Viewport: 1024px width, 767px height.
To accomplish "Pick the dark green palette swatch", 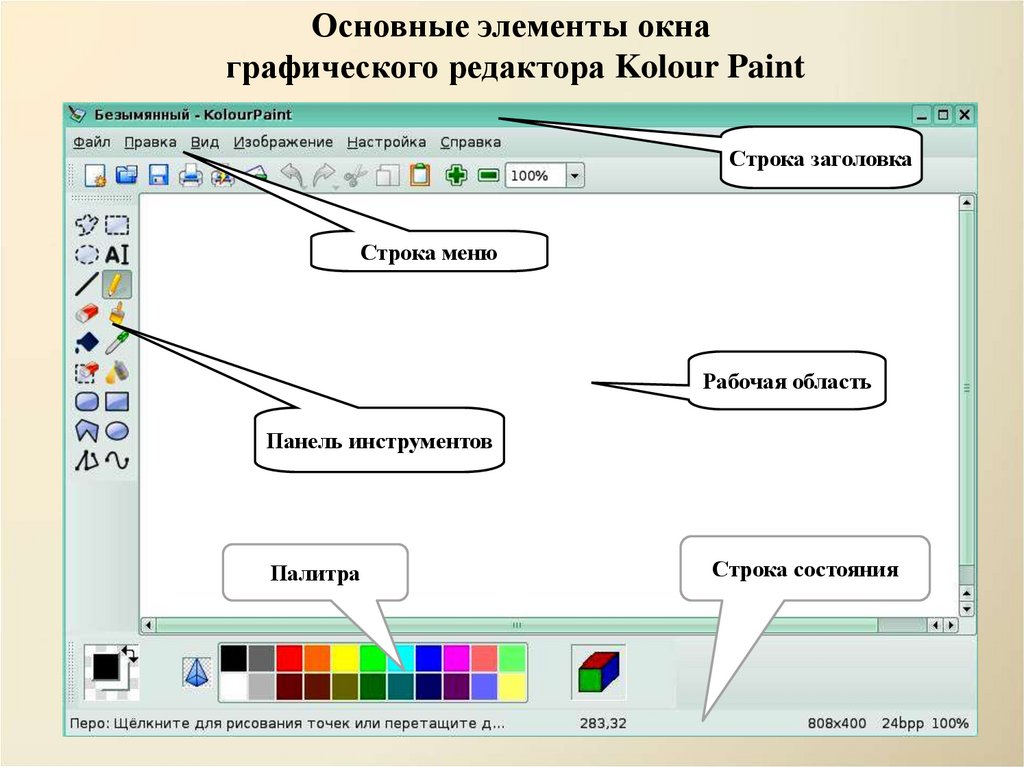I will [x=373, y=687].
